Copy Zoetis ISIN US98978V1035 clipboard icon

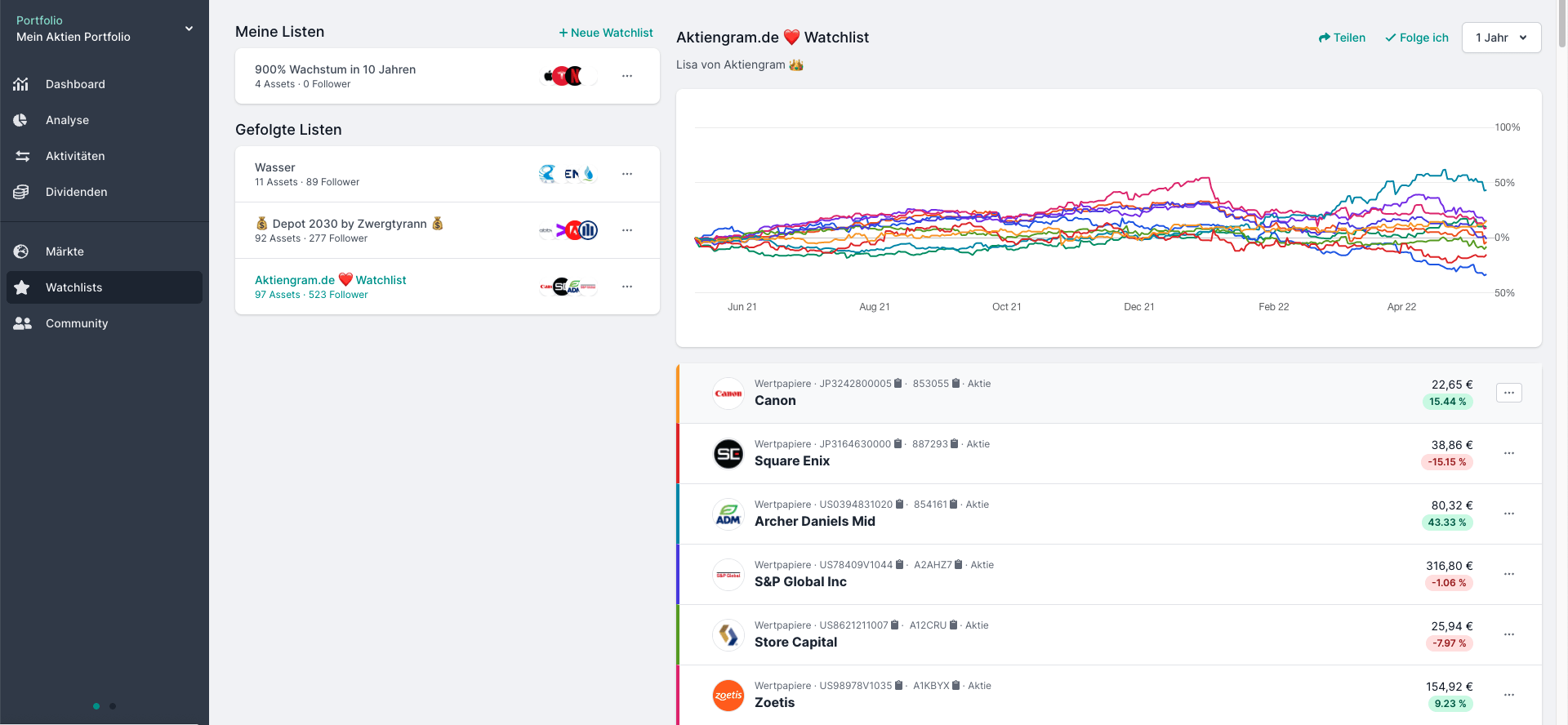click(898, 685)
